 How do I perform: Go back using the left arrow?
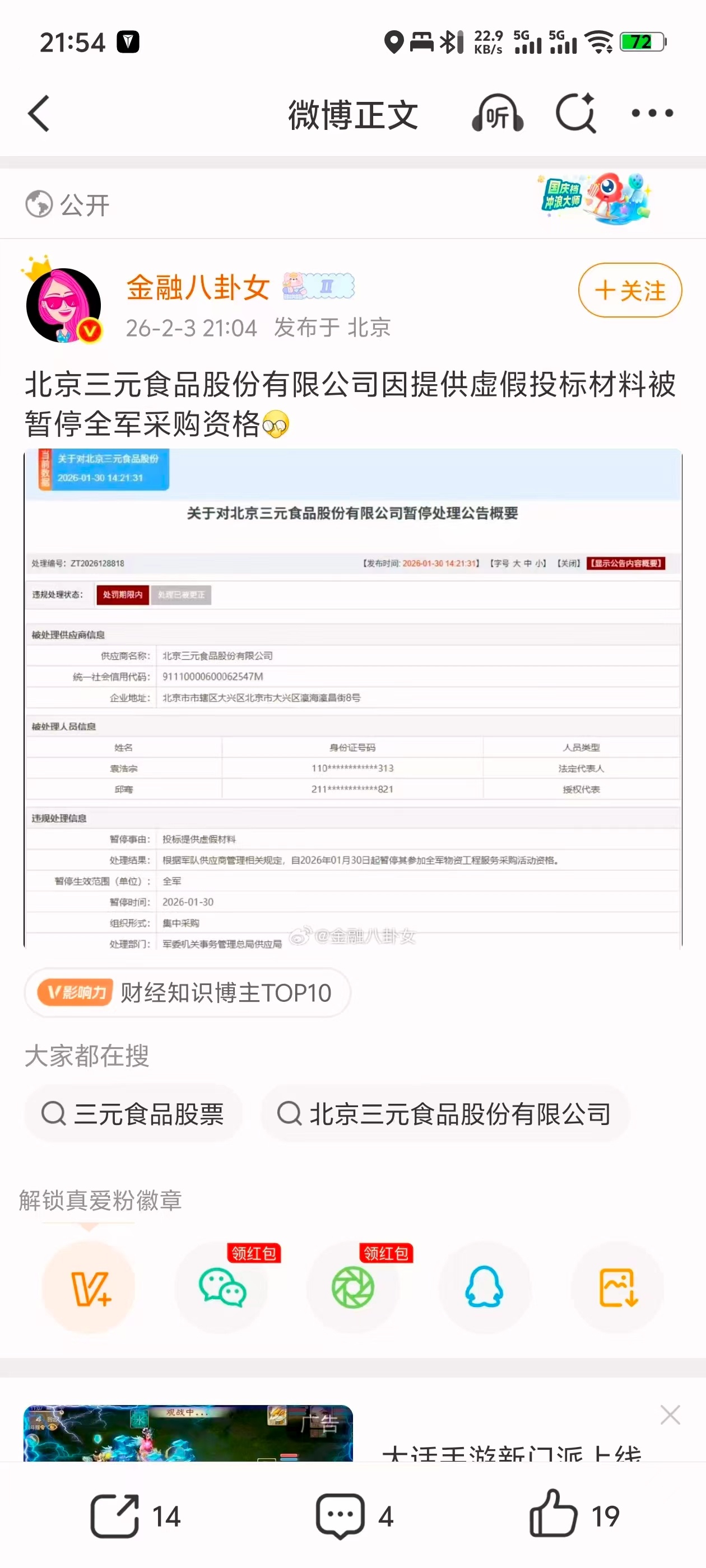point(38,113)
